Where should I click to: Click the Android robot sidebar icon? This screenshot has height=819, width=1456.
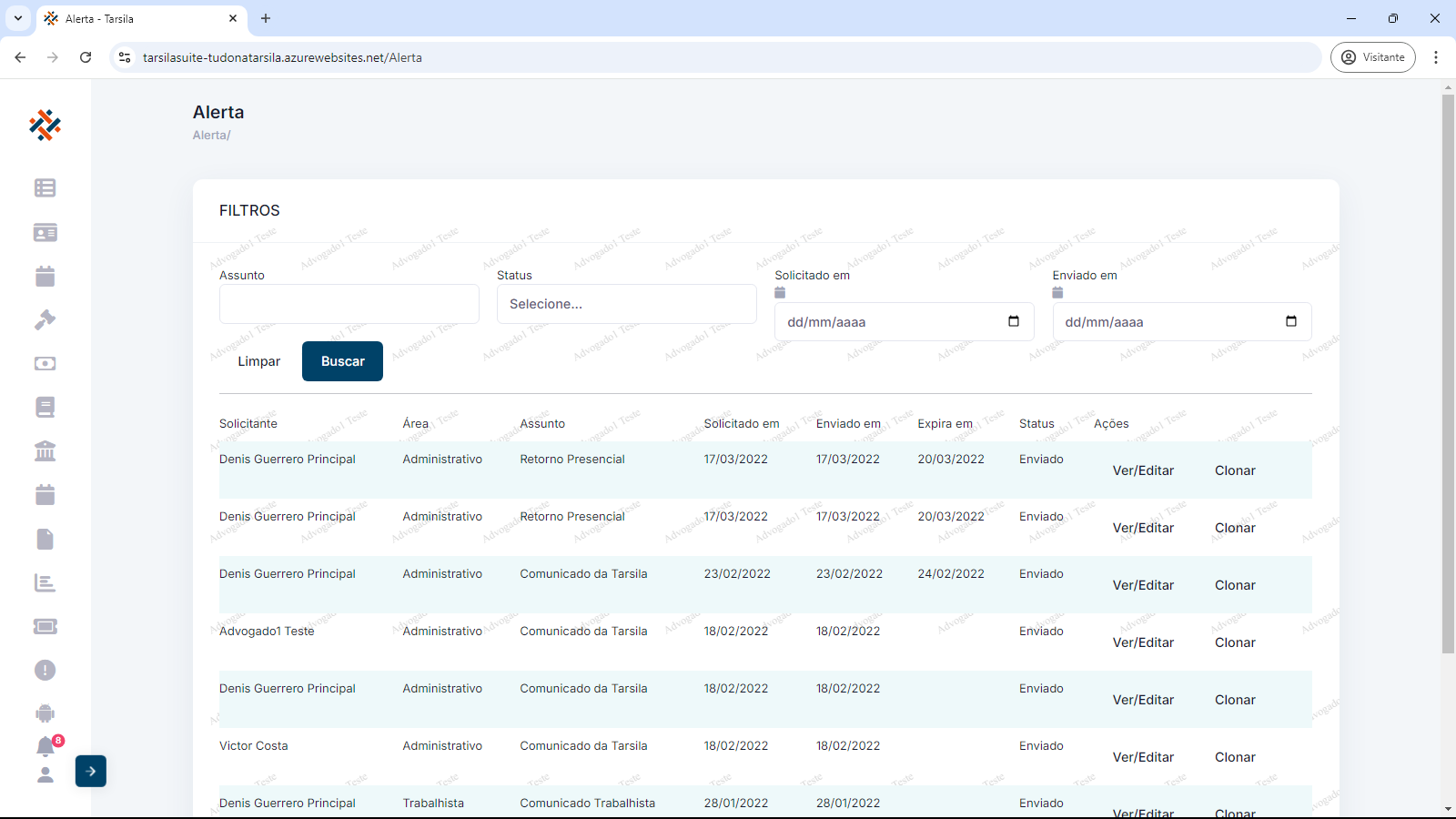click(x=45, y=713)
